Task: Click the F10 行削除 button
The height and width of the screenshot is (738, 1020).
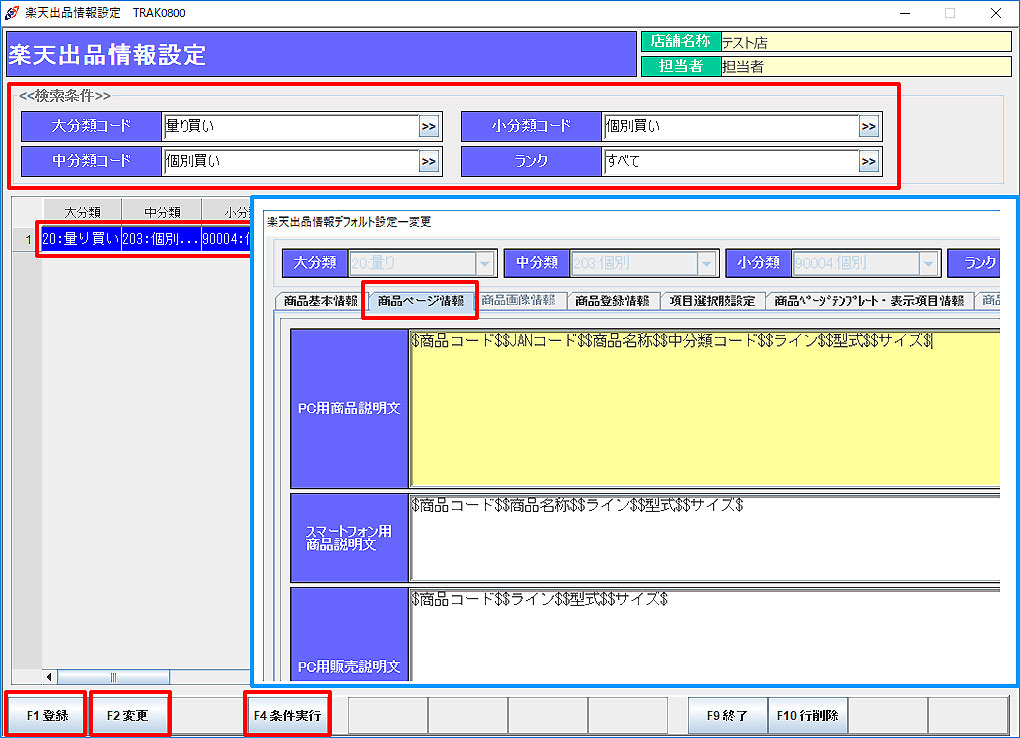Action: point(807,716)
